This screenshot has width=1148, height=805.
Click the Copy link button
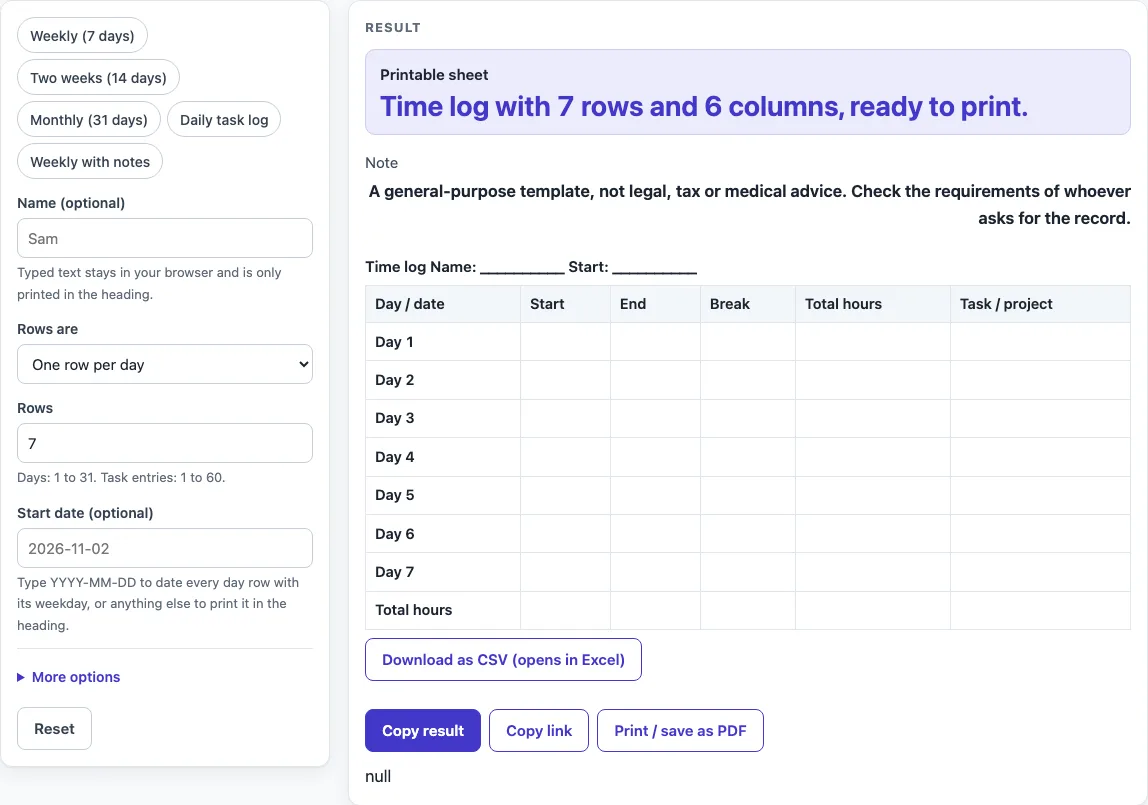539,730
